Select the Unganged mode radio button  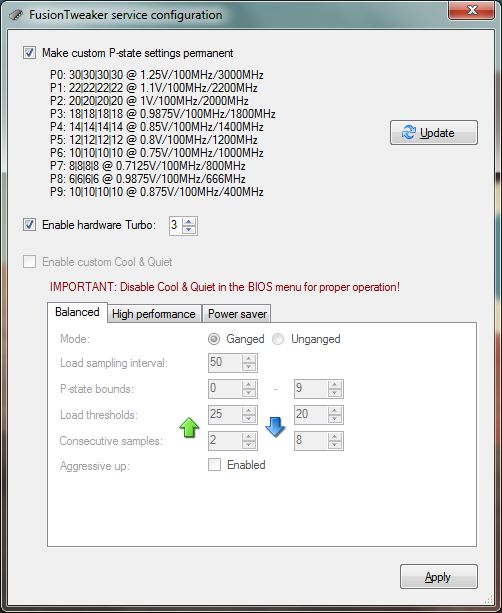point(278,339)
